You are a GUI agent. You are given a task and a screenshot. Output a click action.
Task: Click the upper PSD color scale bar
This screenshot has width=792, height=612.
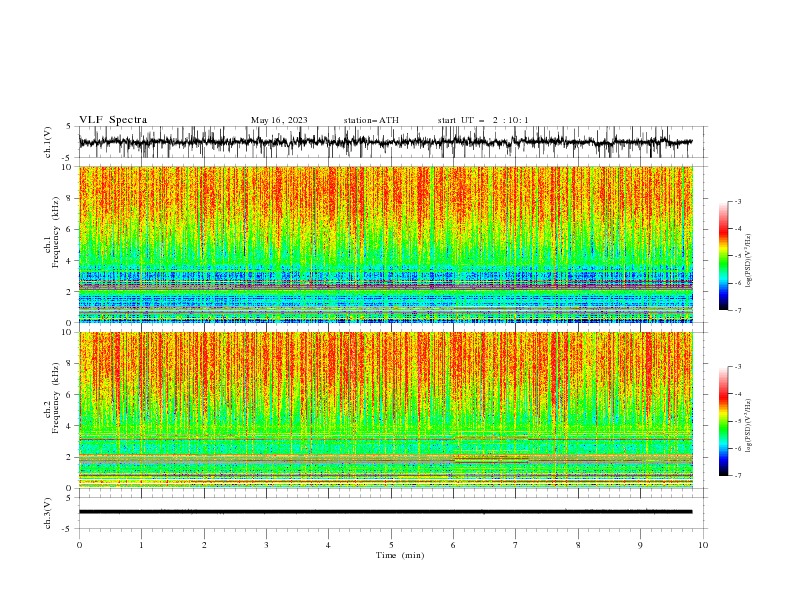point(724,256)
